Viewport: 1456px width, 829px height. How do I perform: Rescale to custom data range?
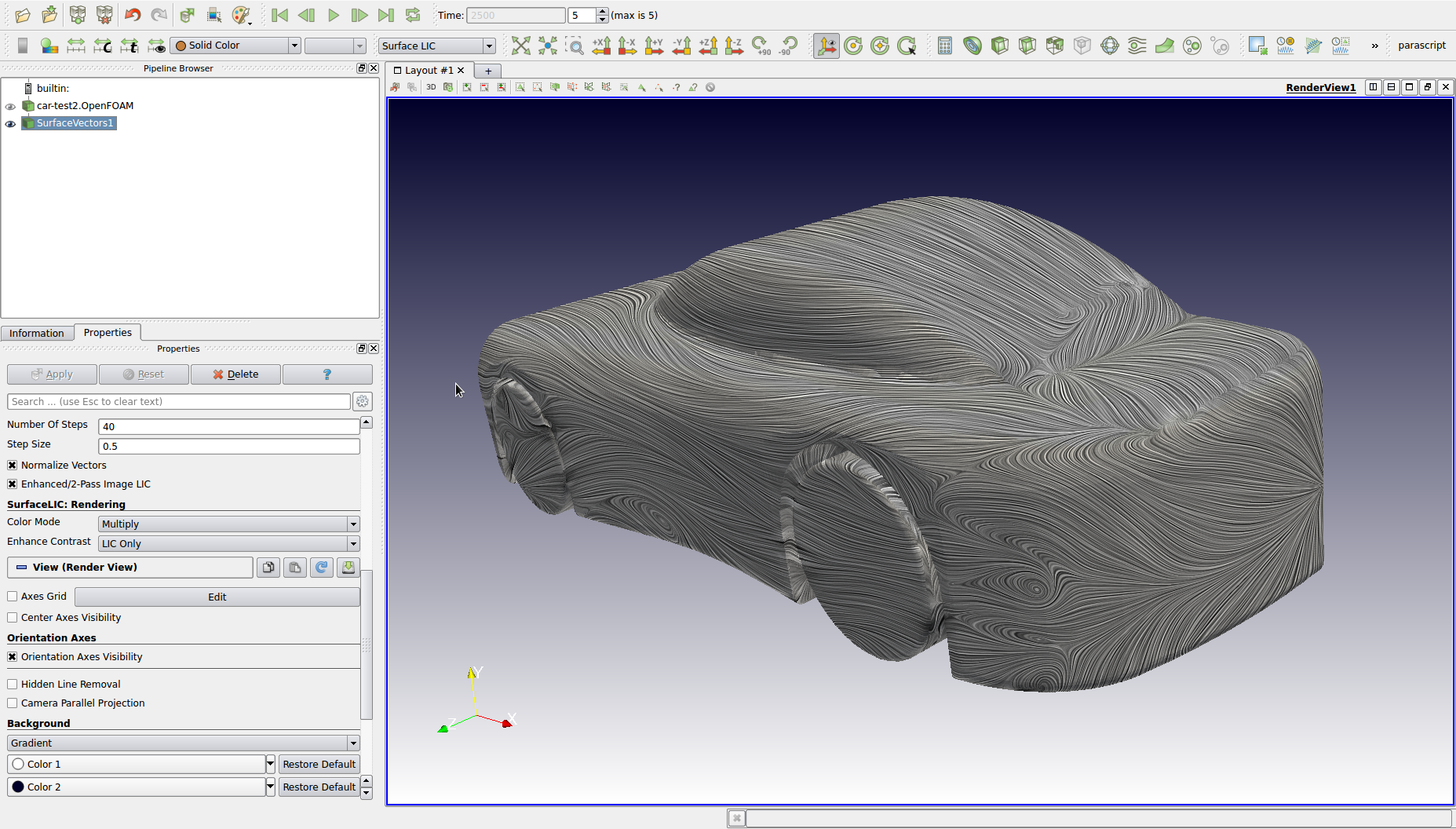click(103, 46)
